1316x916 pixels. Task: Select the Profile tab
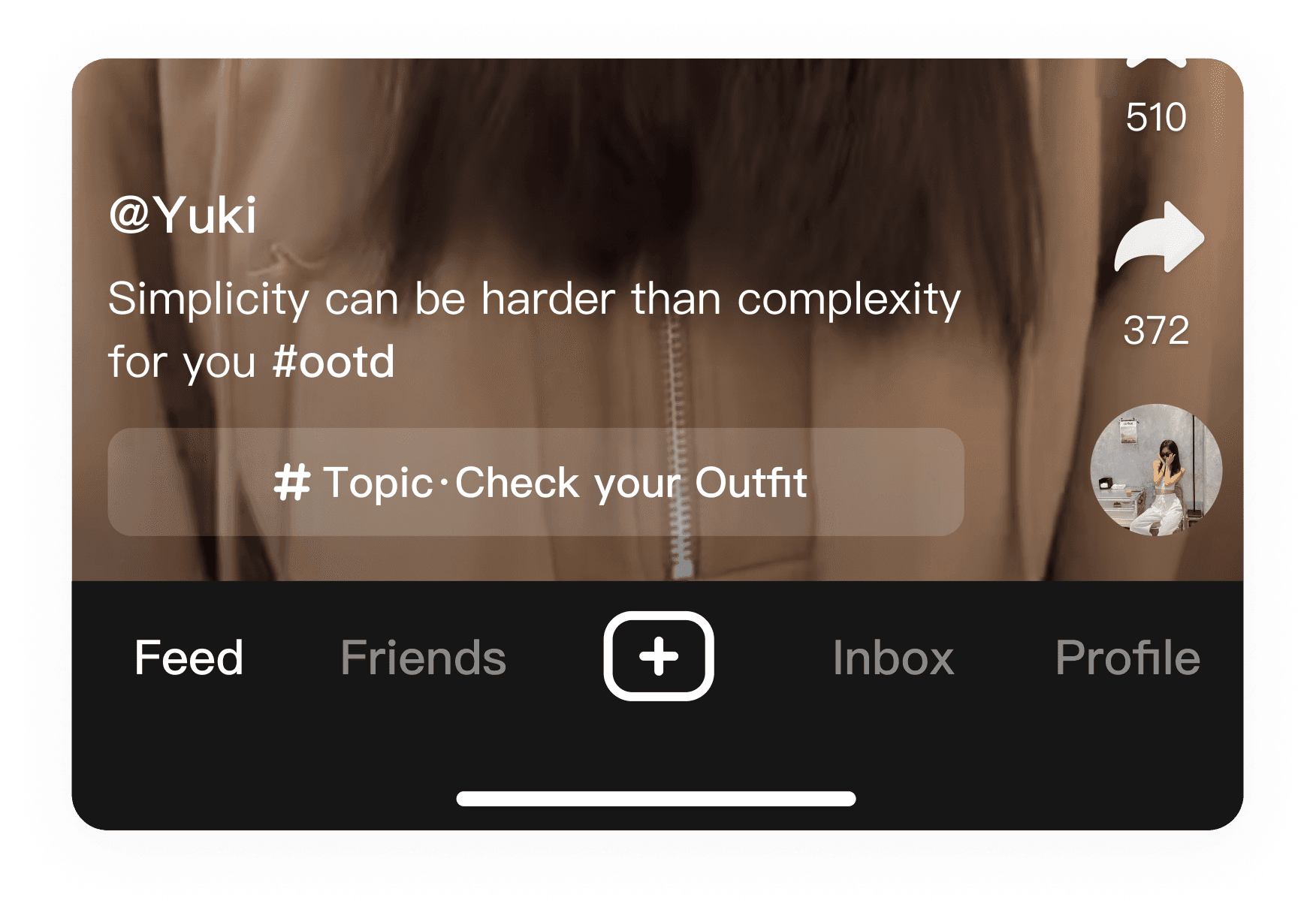(1127, 658)
